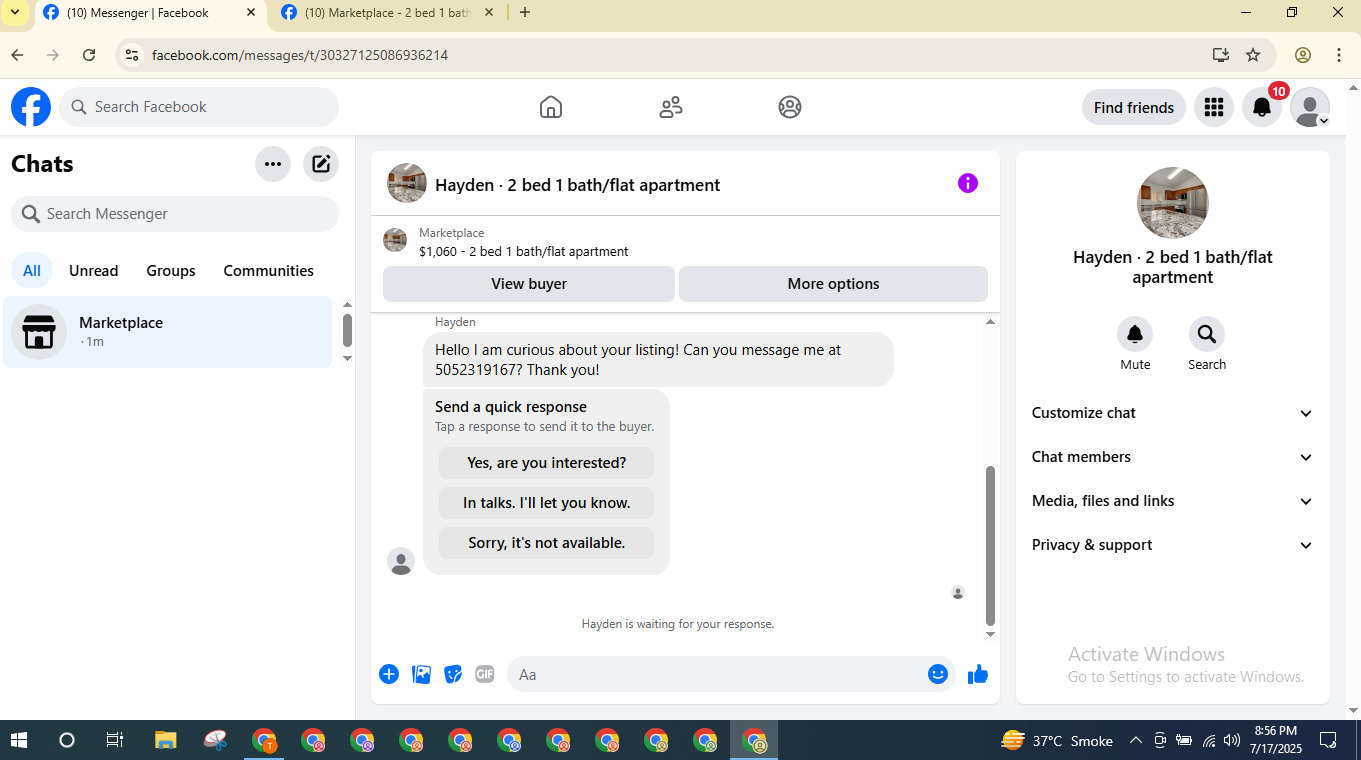Open a new browser tab
Screen dimensions: 1361x760
coord(525,13)
